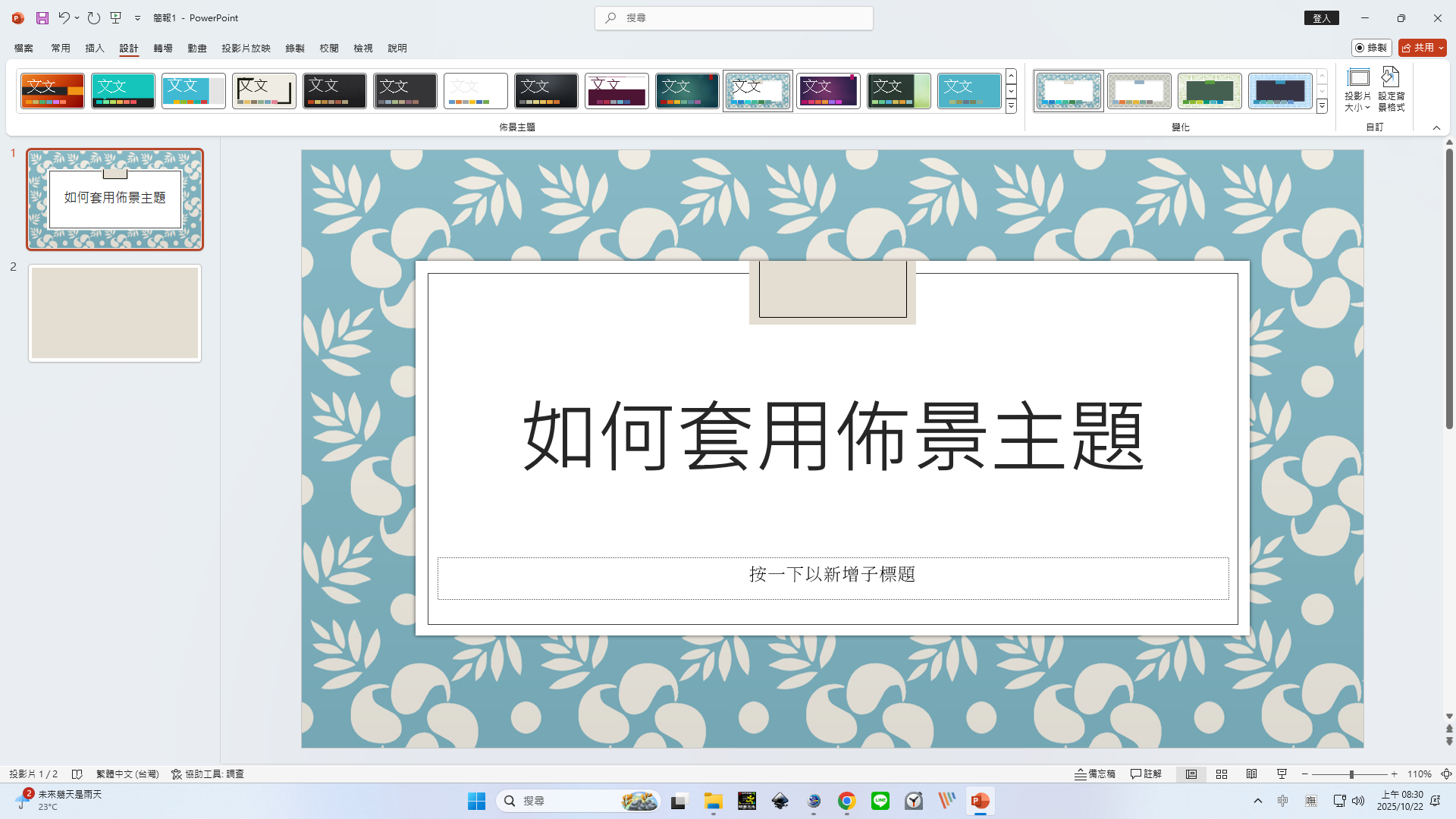
Task: Open the Insert (插入) tab
Action: click(95, 48)
